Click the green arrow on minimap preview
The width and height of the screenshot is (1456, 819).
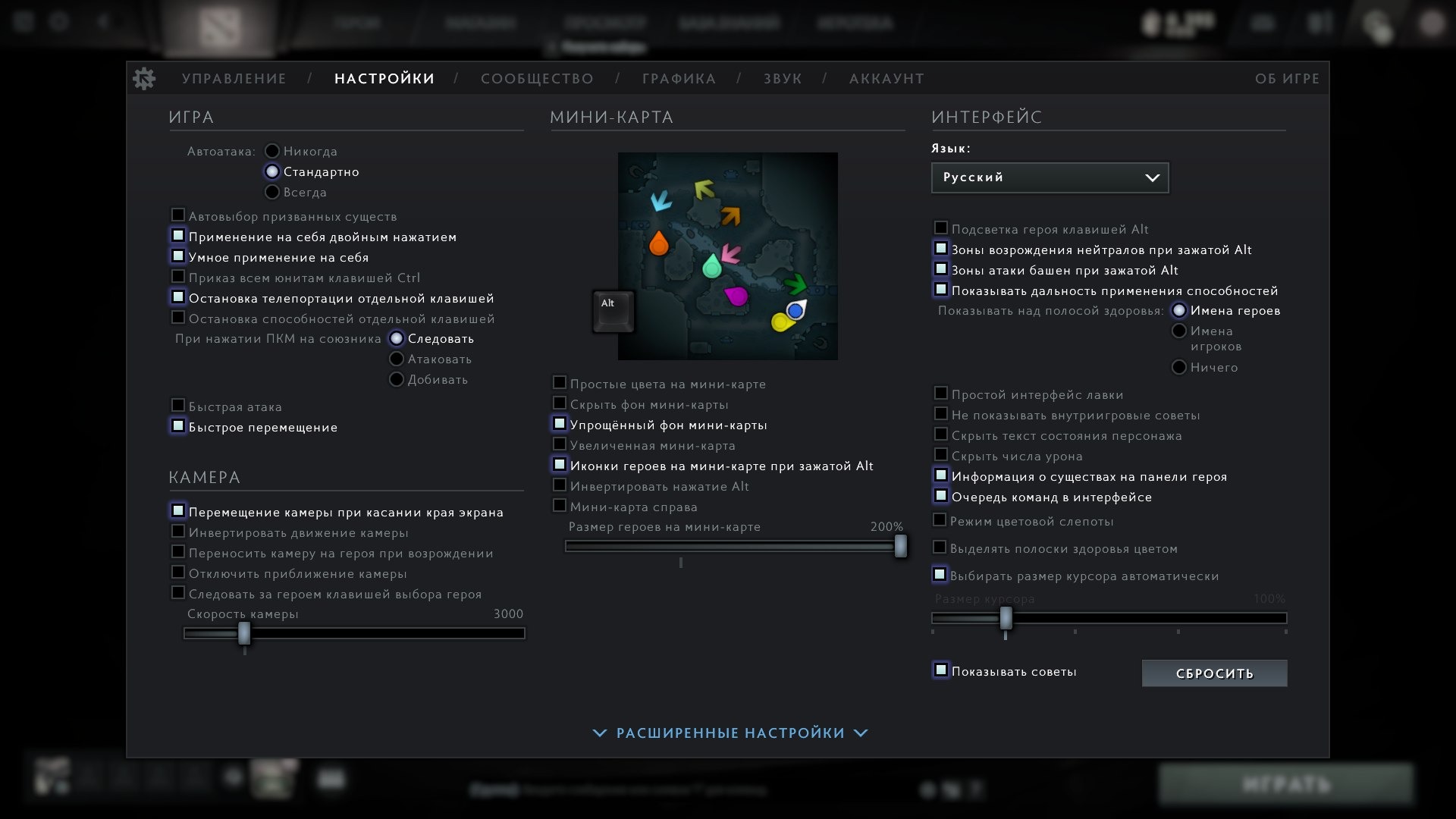pos(795,284)
